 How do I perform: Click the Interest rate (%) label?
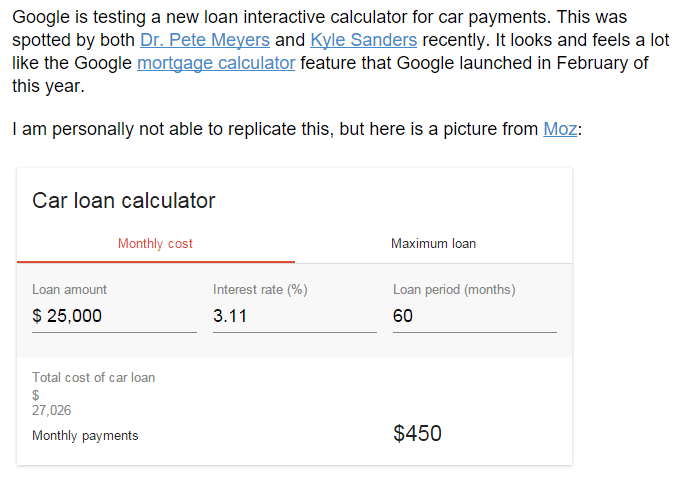pyautogui.click(x=260, y=290)
